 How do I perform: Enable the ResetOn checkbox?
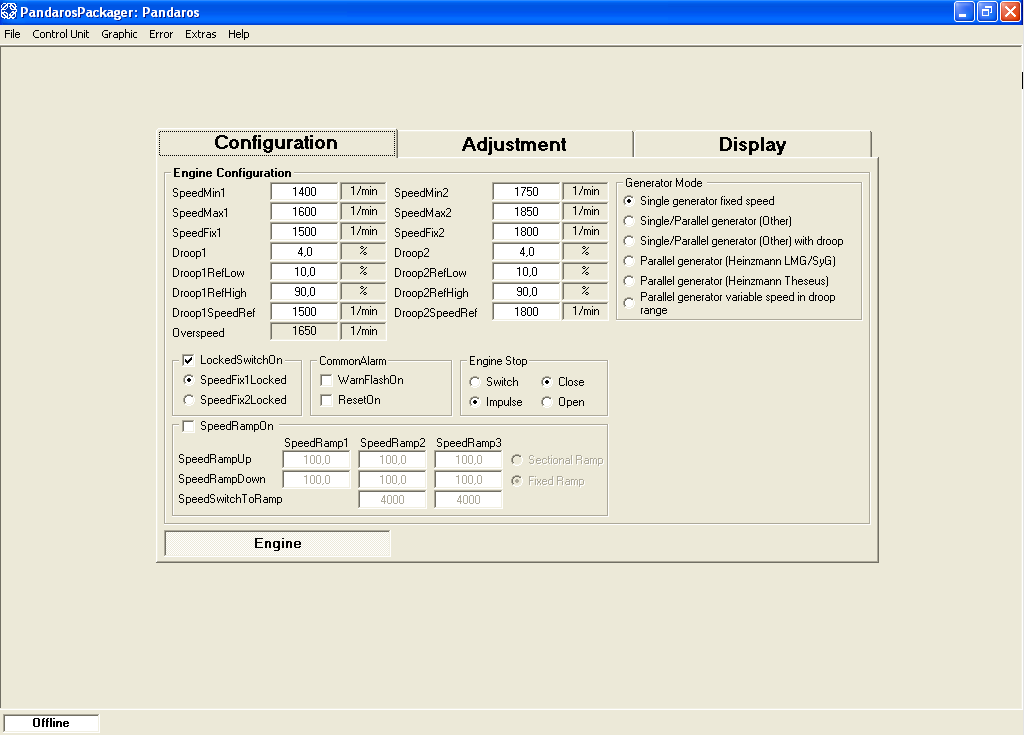point(327,400)
